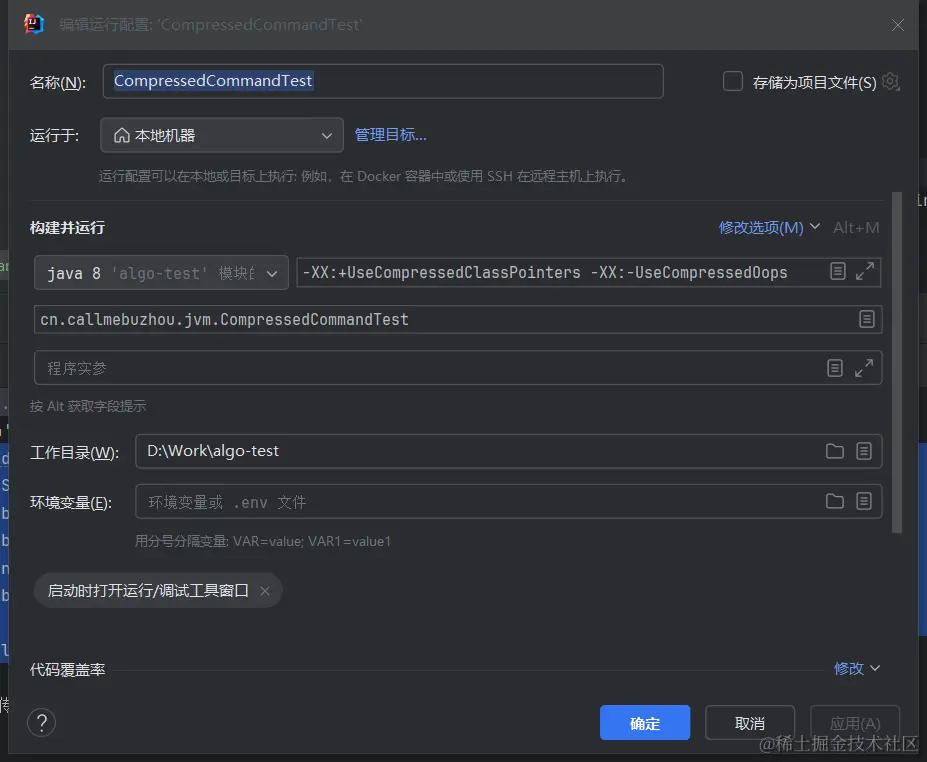The height and width of the screenshot is (762, 927).
Task: Click the 按 Alt 获取字段提示 hint text
Action: (87, 406)
